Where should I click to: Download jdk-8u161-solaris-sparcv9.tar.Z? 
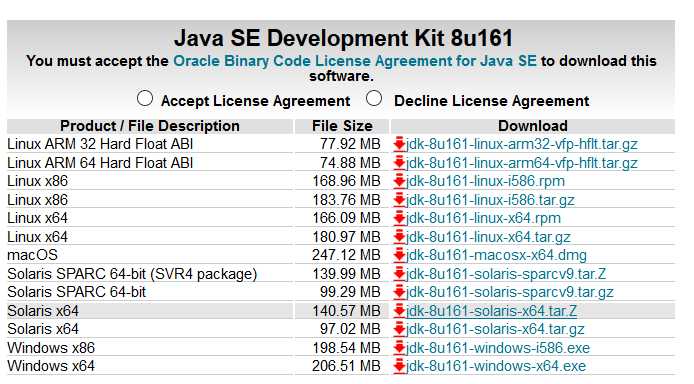506,274
